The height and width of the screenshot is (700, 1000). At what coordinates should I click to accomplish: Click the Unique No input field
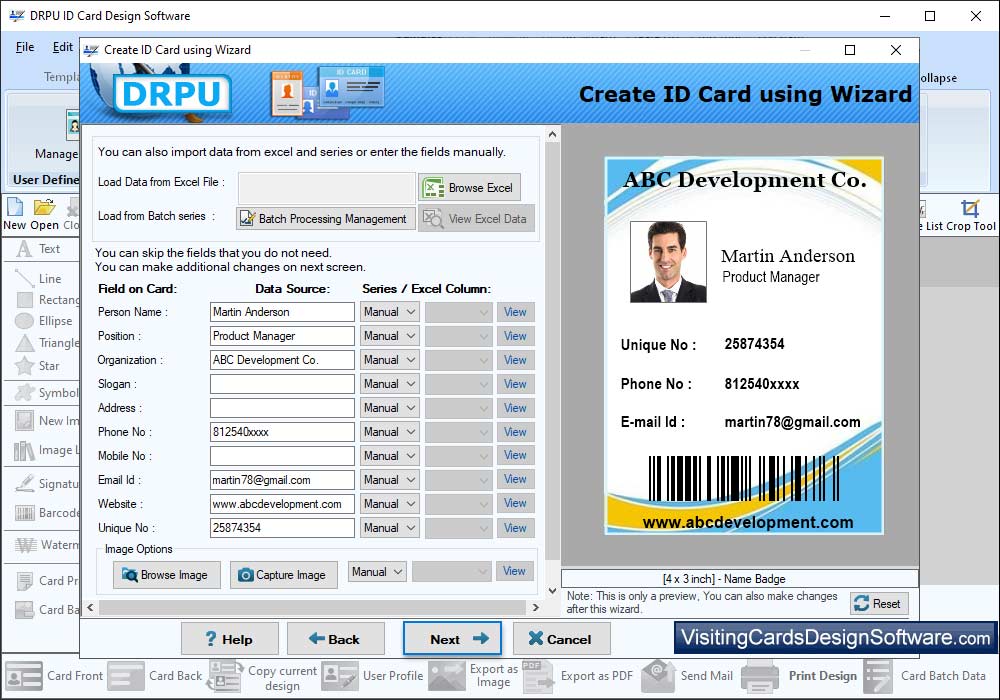click(282, 528)
